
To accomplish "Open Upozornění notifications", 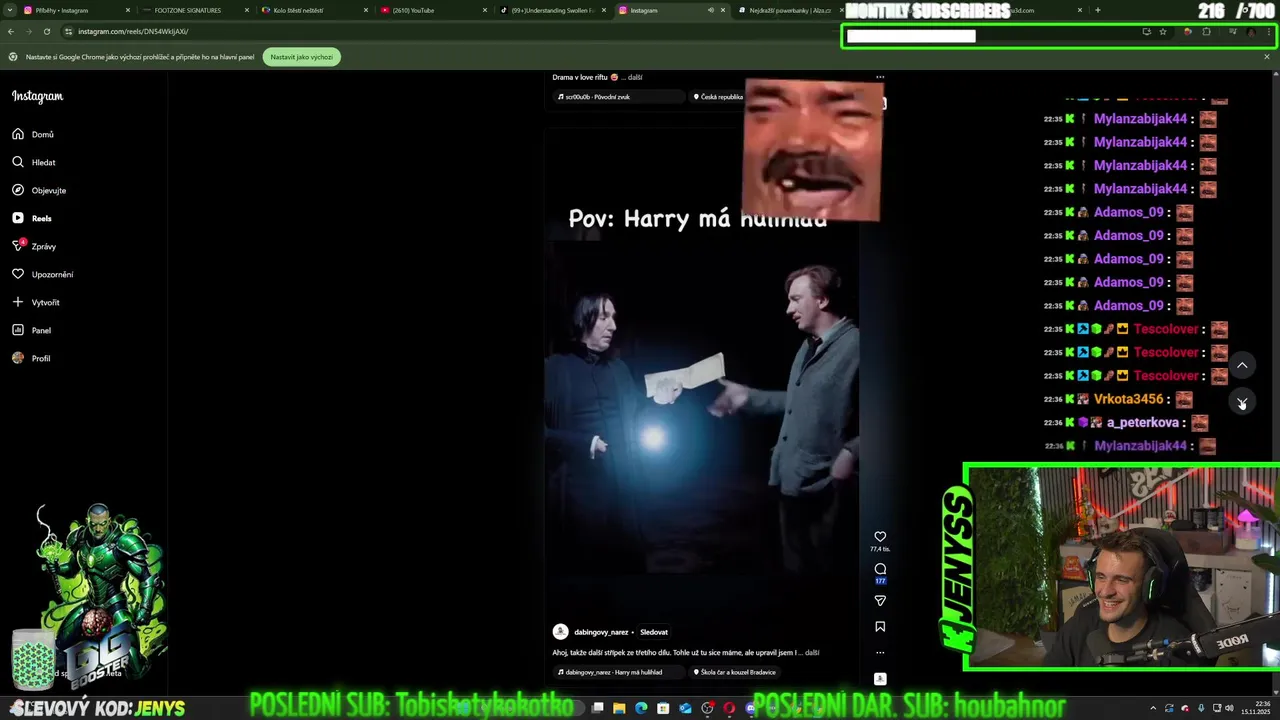I will click(42, 274).
